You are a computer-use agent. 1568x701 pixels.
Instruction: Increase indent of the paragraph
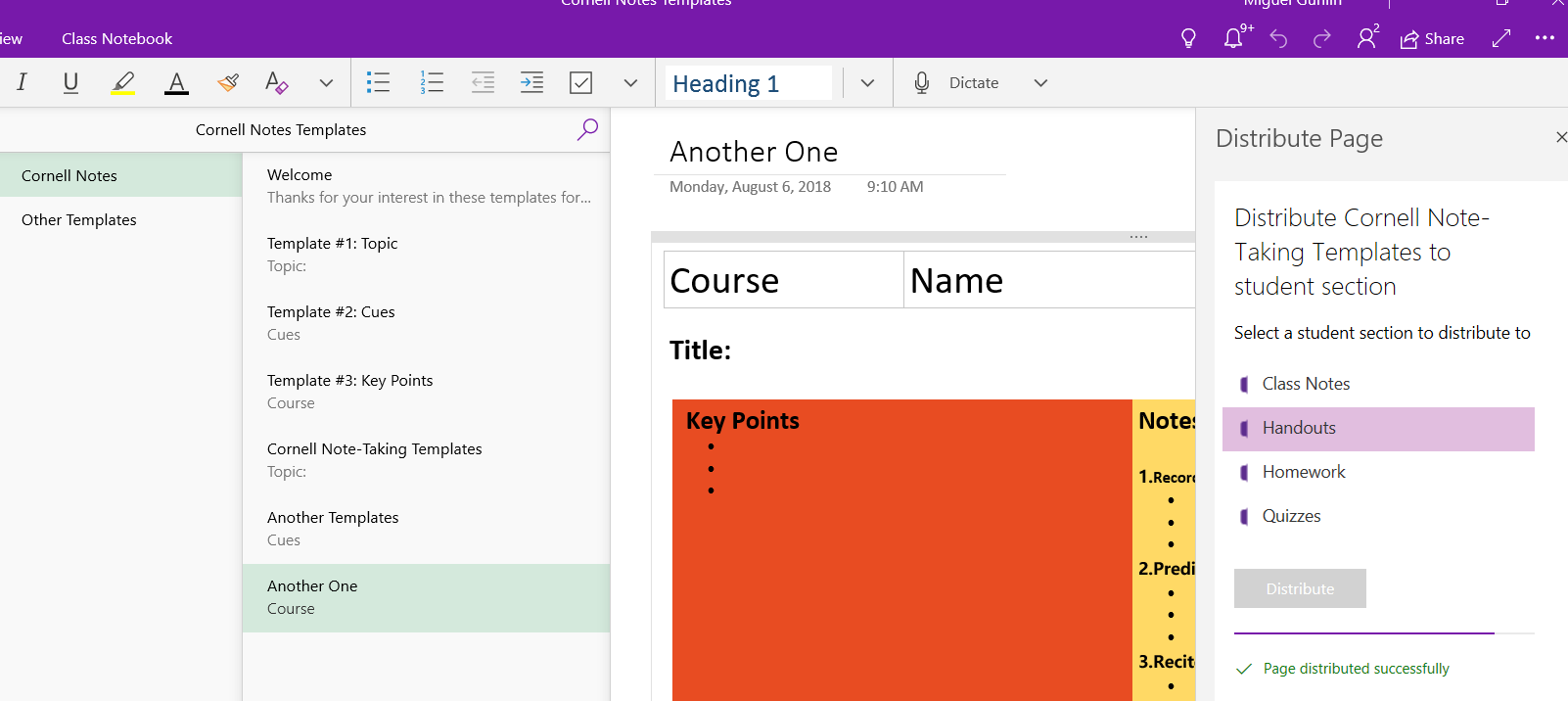[531, 82]
